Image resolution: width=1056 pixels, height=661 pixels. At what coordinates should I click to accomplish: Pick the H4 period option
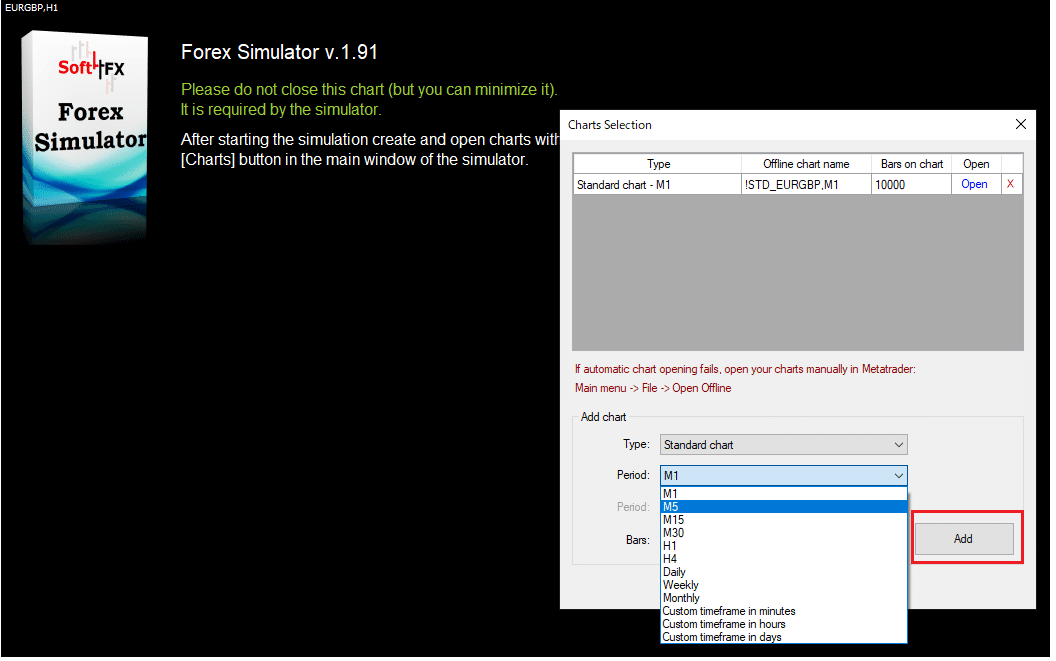[783, 559]
